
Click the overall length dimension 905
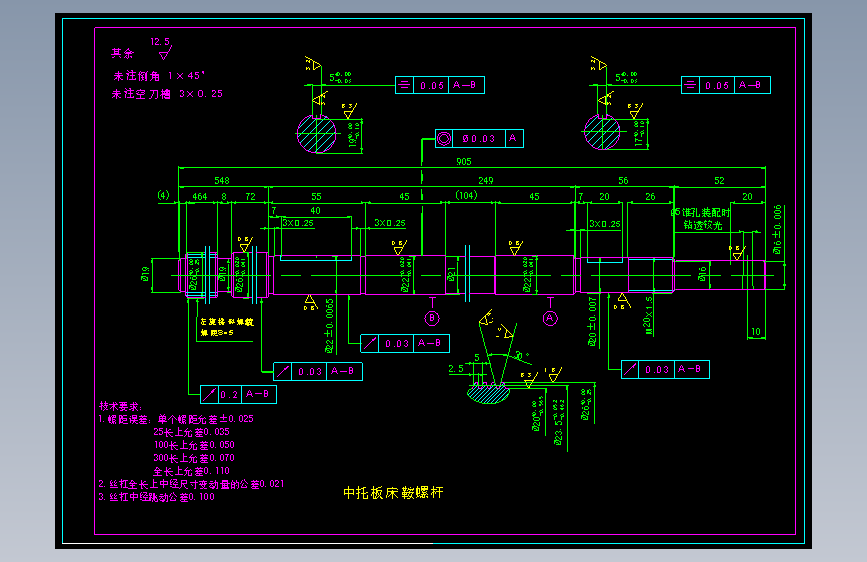point(464,162)
